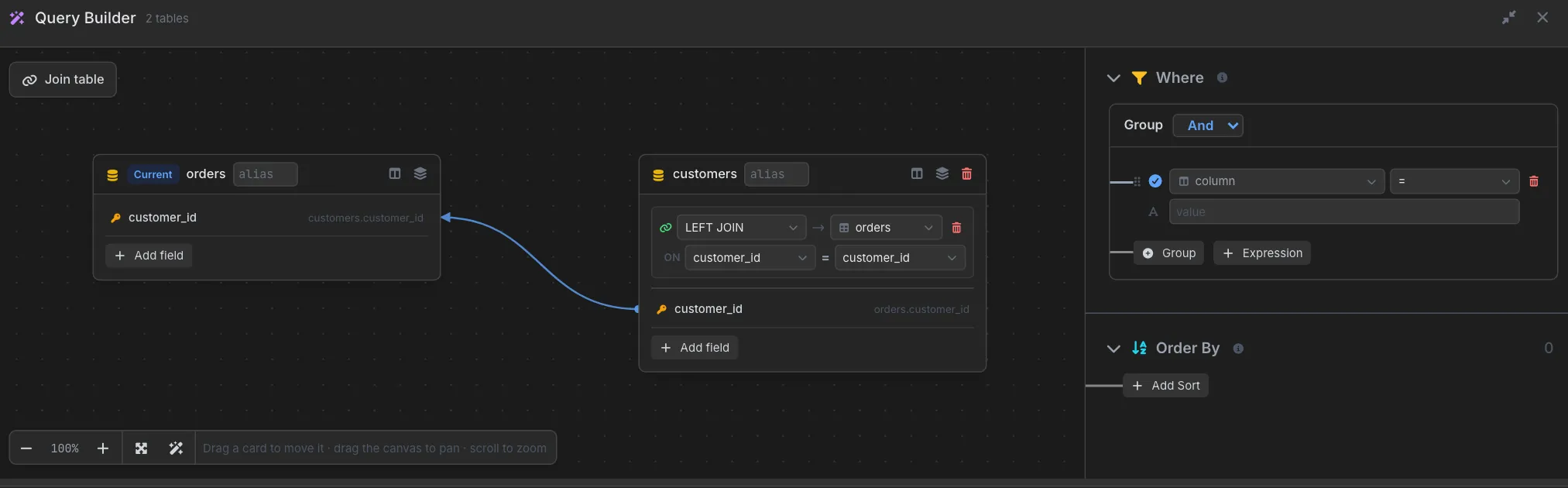Viewport: 1568px width, 488px height.
Task: Open the LEFT JOIN type dropdown
Action: pos(740,228)
